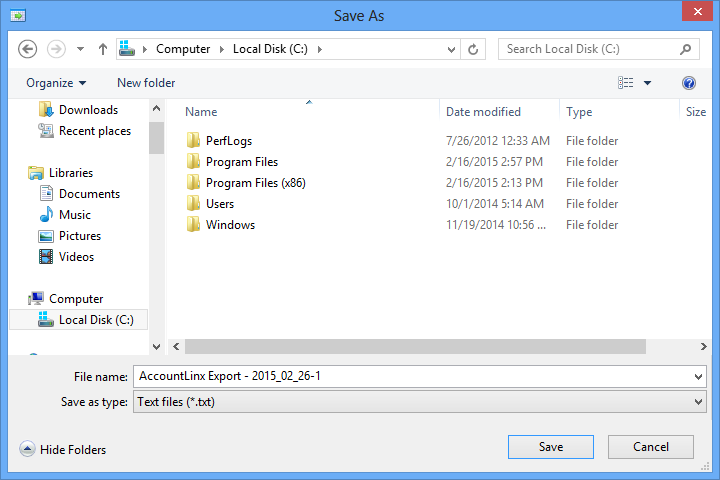
Task: Click the Cancel button
Action: 651,447
